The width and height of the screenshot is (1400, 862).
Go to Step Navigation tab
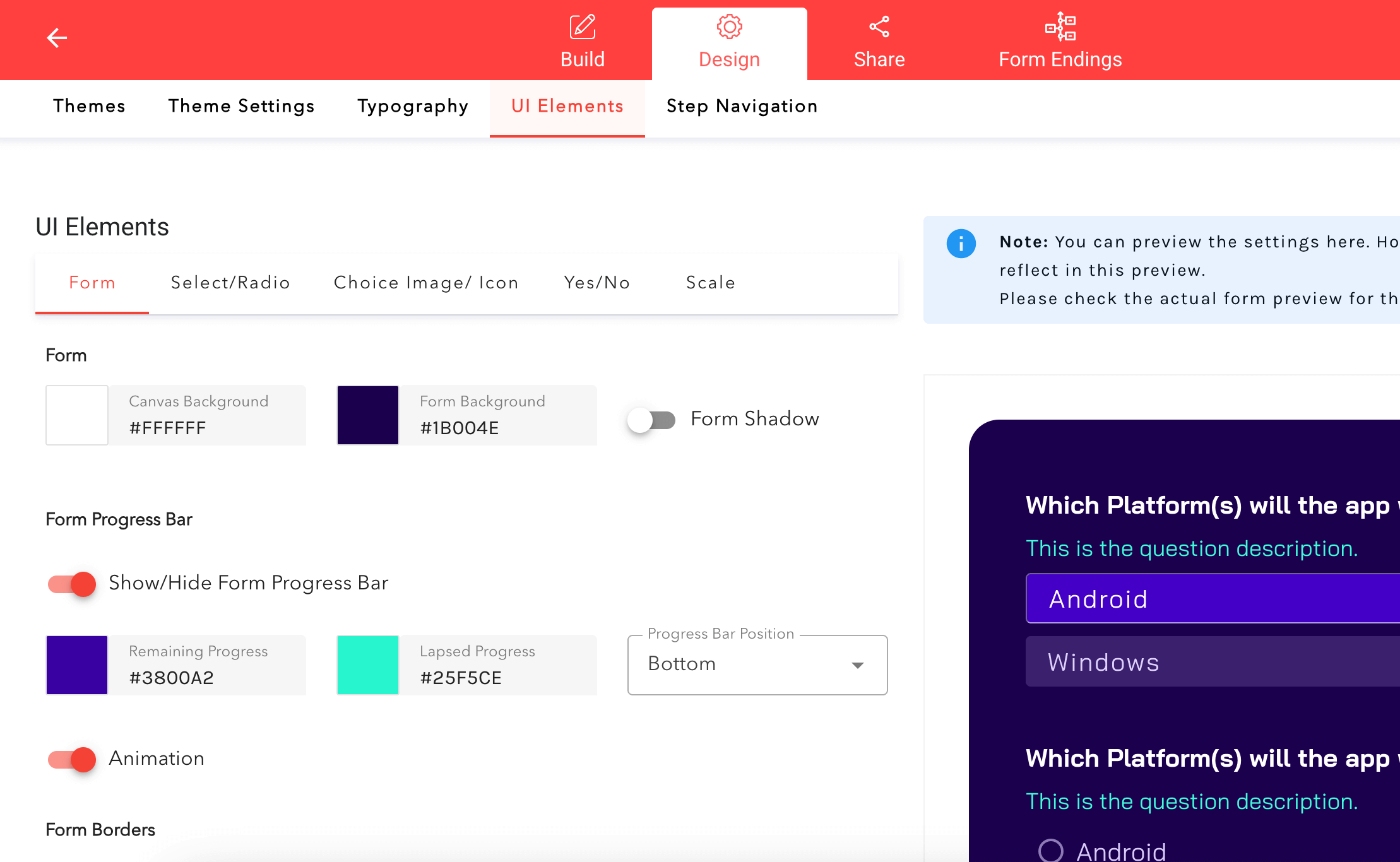click(x=742, y=106)
